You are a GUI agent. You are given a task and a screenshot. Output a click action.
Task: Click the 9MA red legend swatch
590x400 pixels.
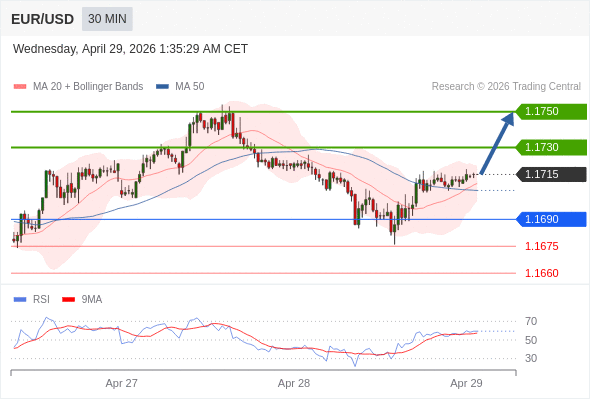coord(68,300)
